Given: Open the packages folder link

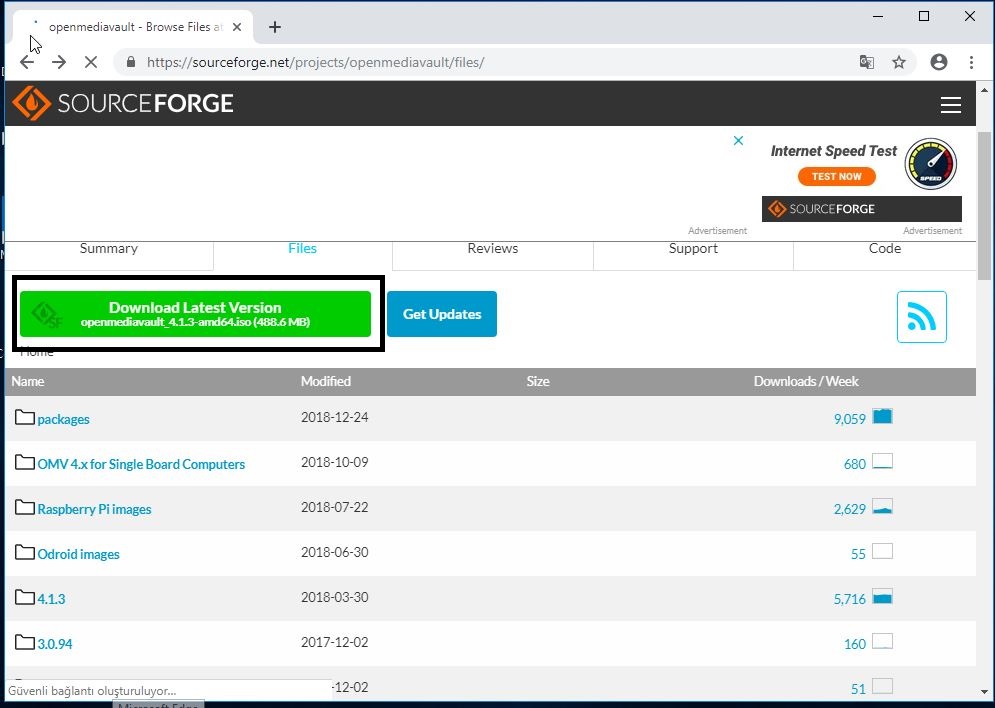Looking at the screenshot, I should 63,419.
